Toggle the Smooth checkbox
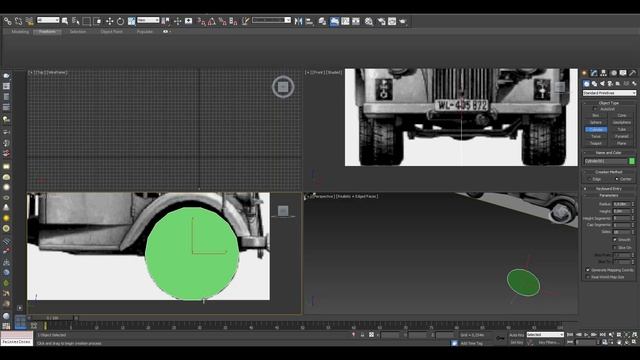 615,240
